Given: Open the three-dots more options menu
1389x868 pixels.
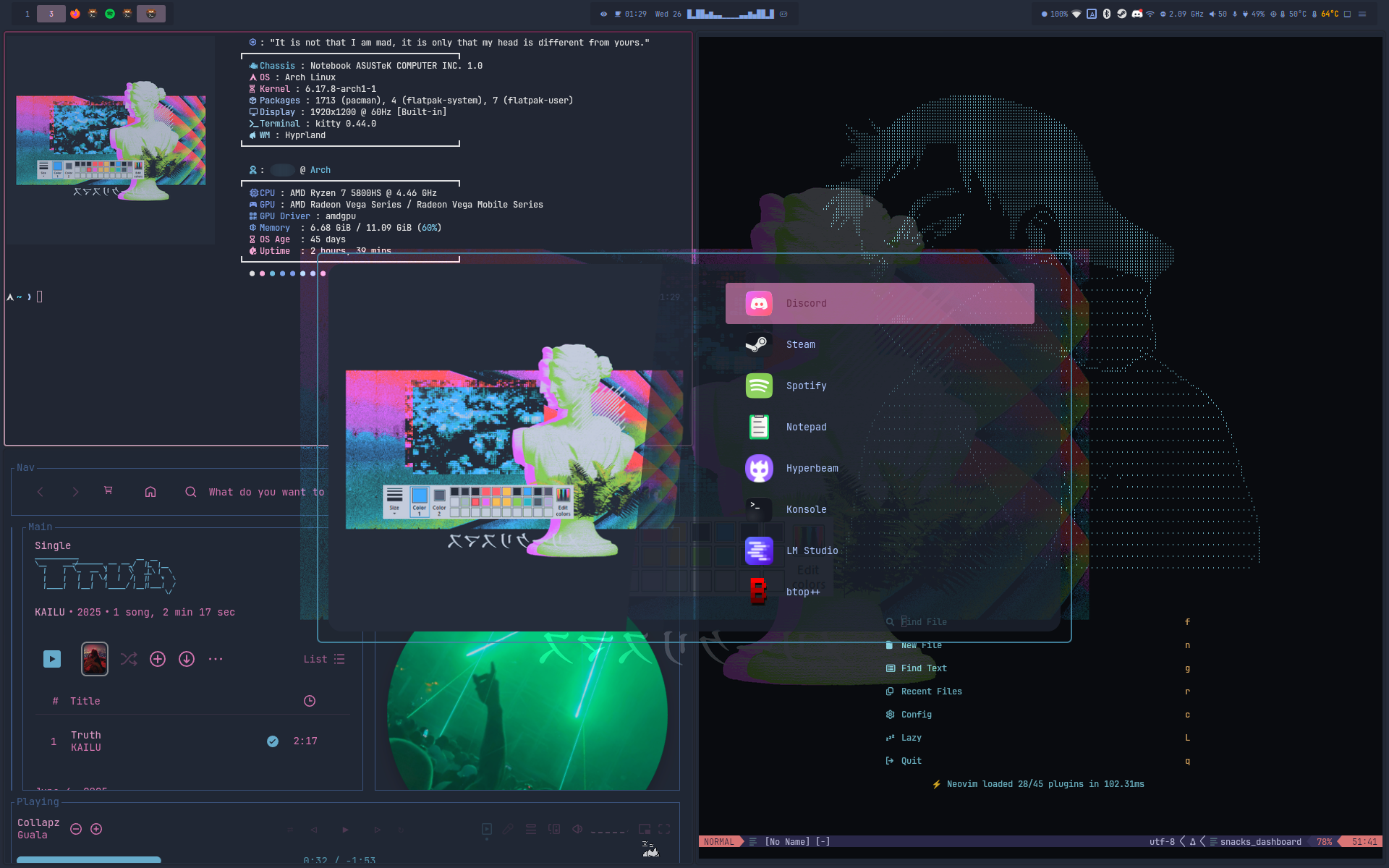Looking at the screenshot, I should click(x=216, y=659).
